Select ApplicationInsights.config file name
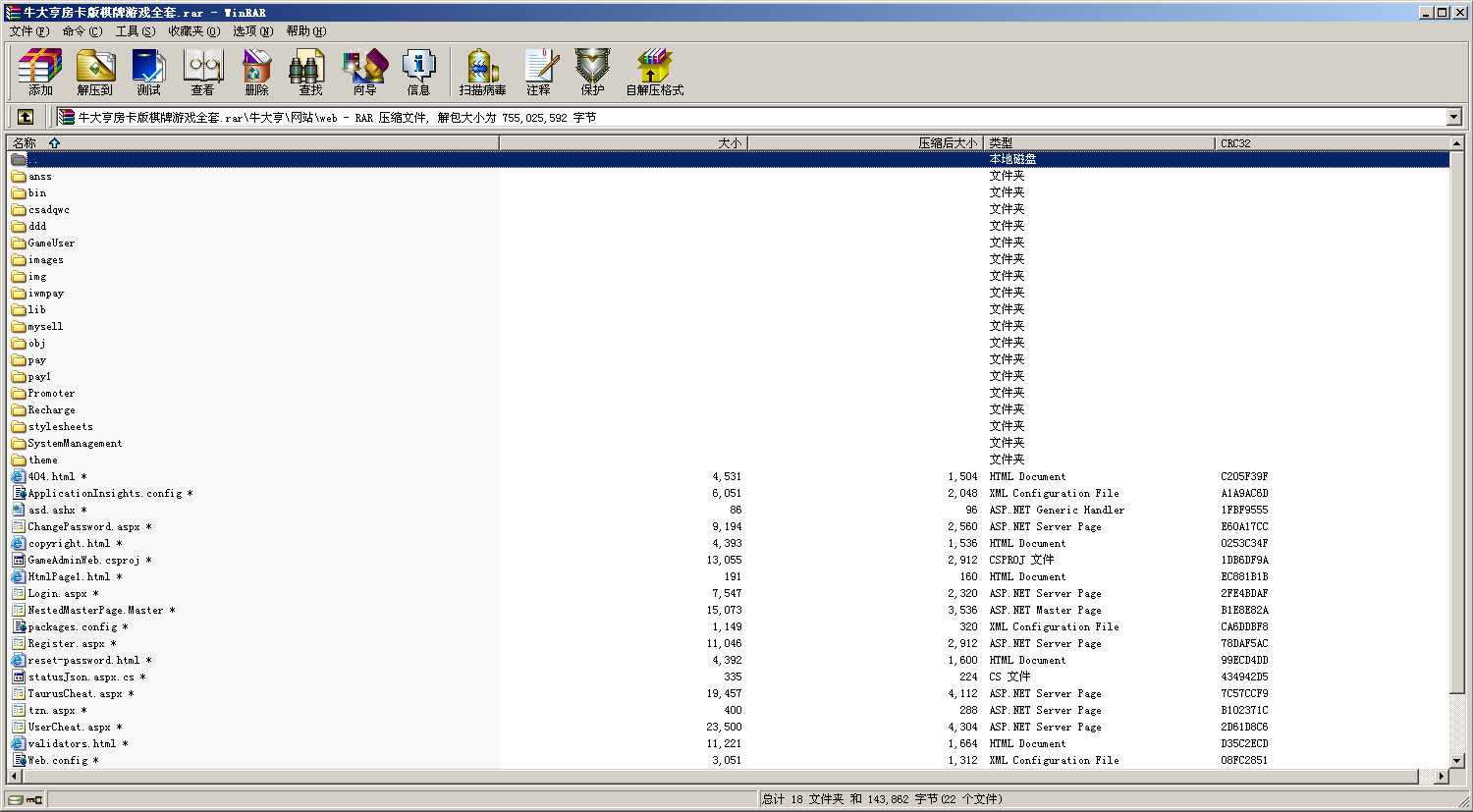Viewport: 1473px width, 812px height. [x=110, y=494]
